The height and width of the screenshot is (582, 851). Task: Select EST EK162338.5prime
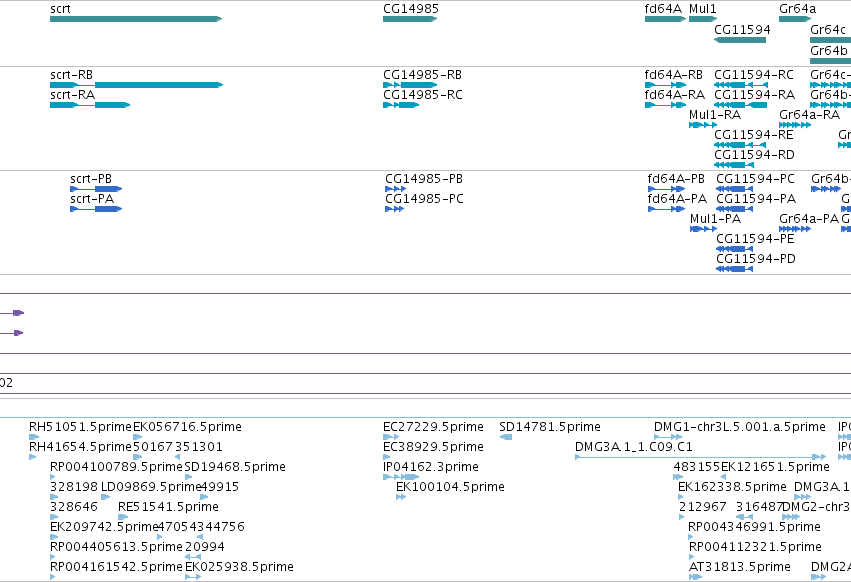tap(681, 497)
